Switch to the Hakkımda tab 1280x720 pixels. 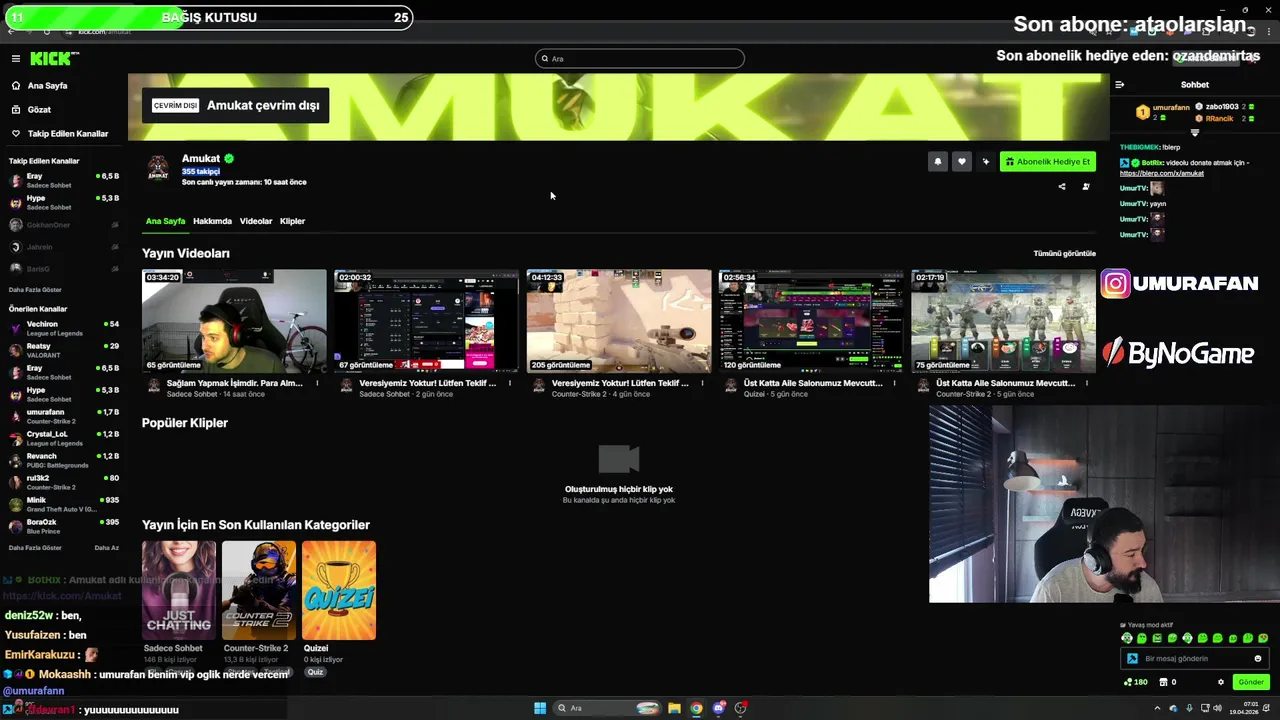coord(212,221)
